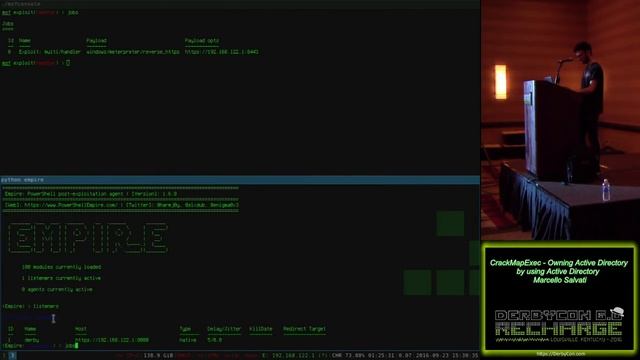Screen dimensions: 640x360
Task: Click the listener host URL ending :8080
Action: tap(112, 340)
